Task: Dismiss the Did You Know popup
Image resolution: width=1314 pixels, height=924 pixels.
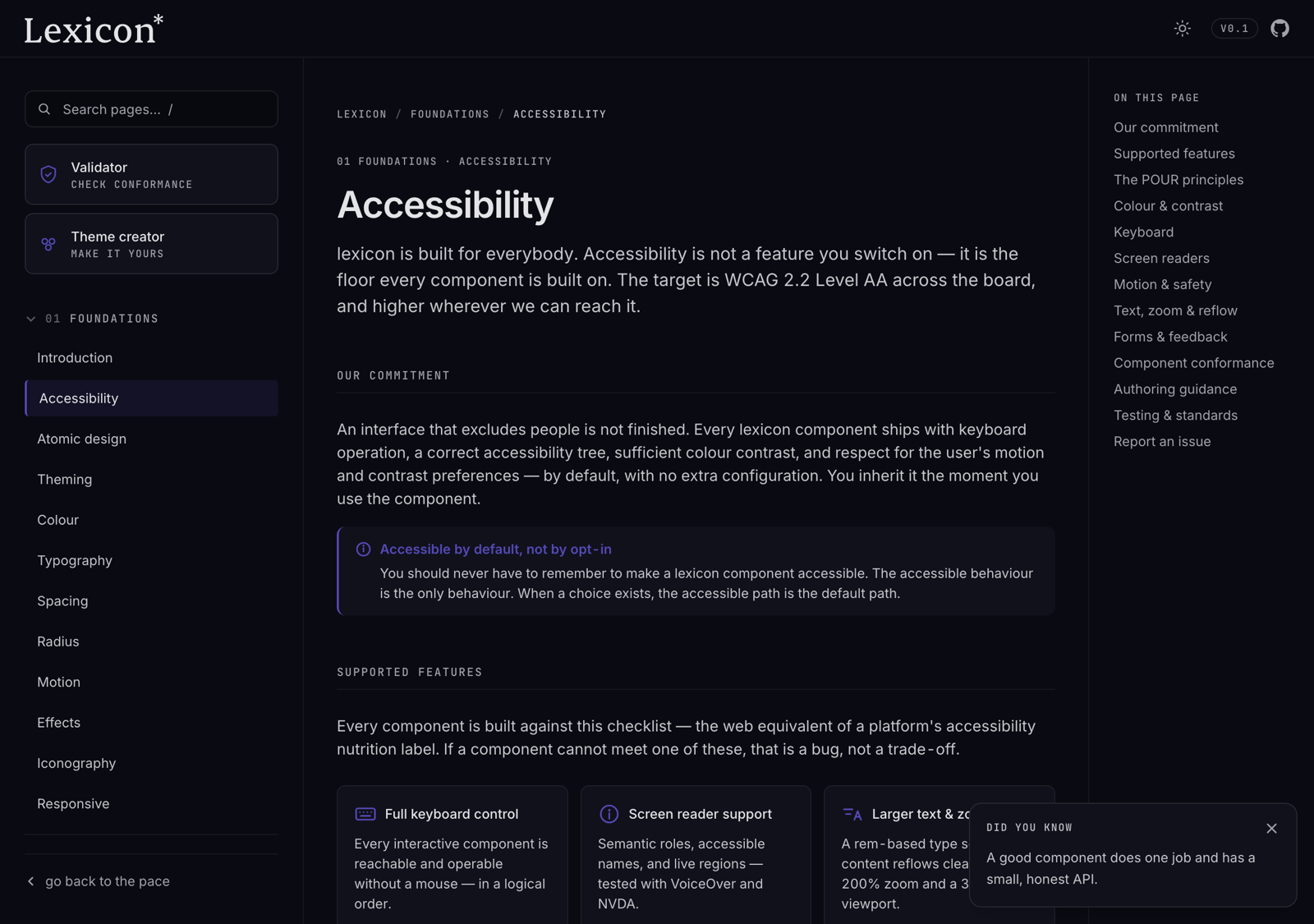Action: pos(1271,829)
